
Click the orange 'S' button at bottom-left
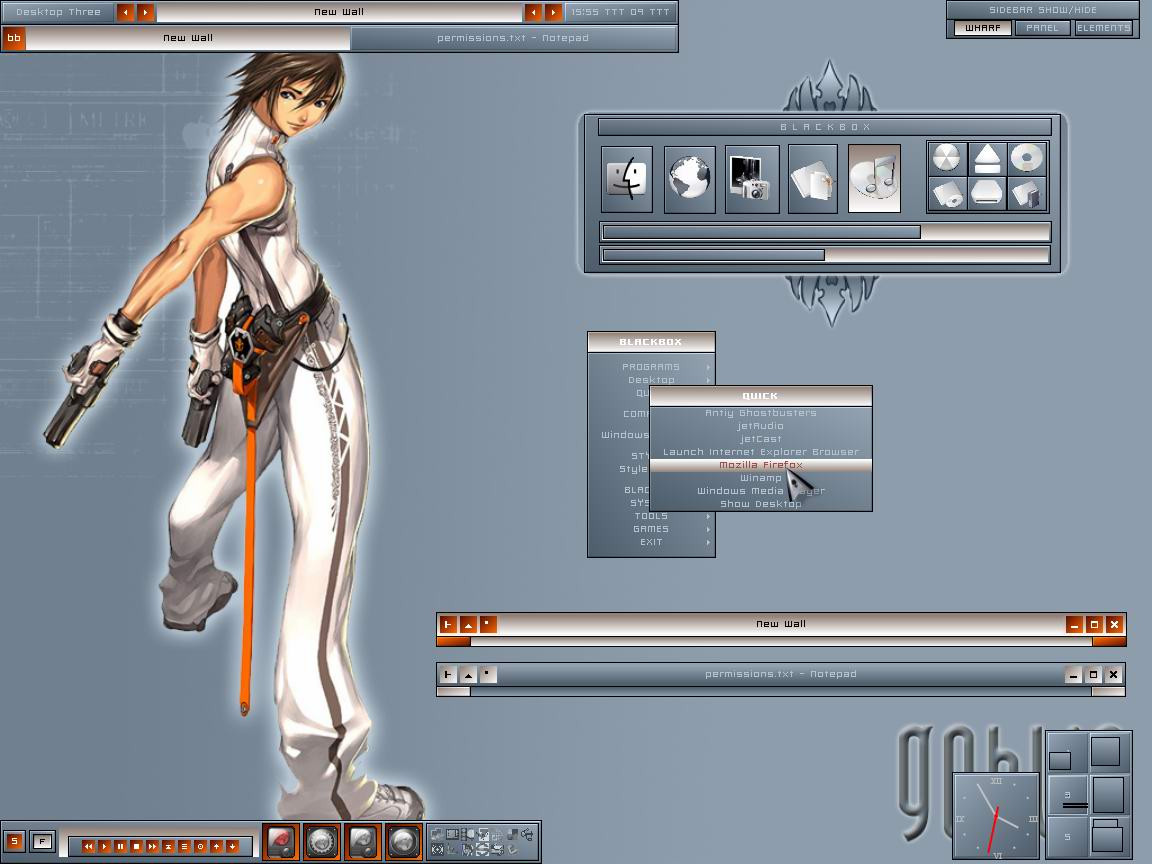pyautogui.click(x=14, y=841)
